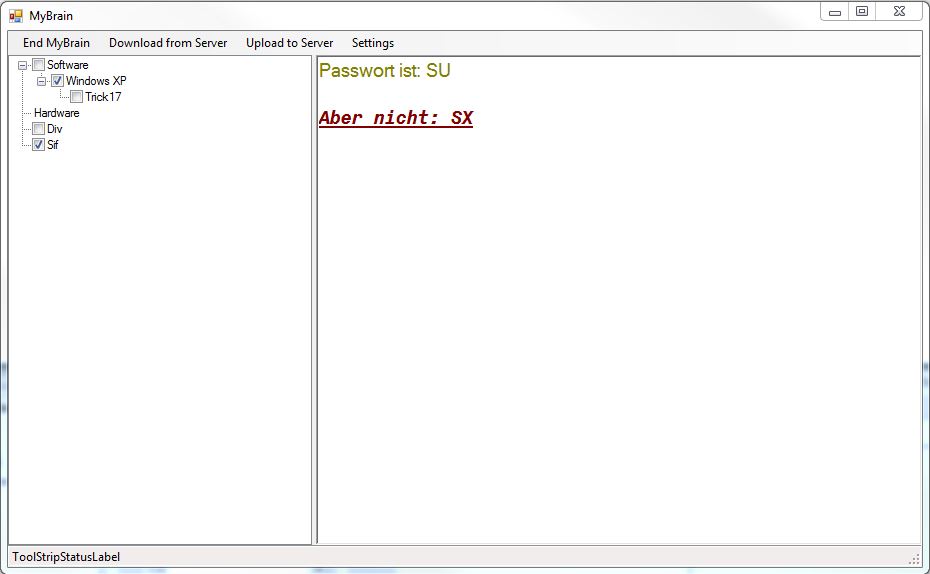930x574 pixels.
Task: Collapse the Windows XP tree node
Action: (42, 81)
